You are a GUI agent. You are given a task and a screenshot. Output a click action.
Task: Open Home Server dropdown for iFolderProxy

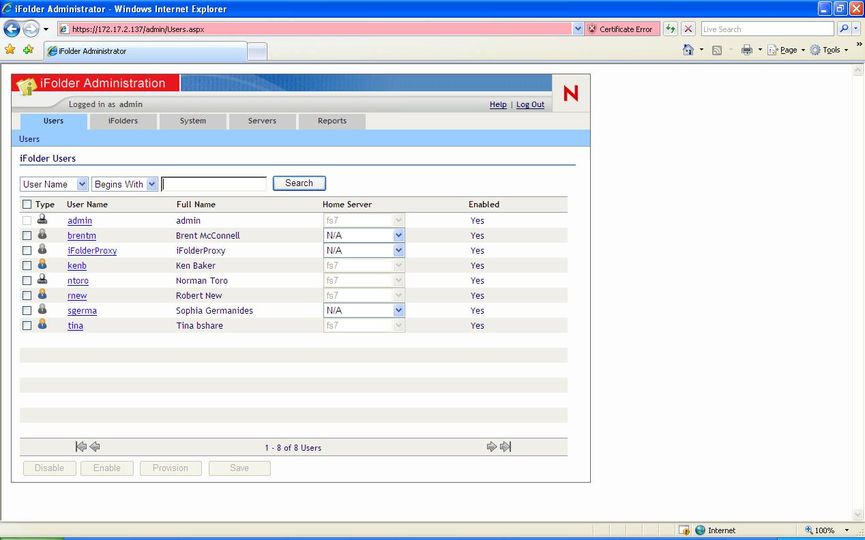(x=364, y=250)
